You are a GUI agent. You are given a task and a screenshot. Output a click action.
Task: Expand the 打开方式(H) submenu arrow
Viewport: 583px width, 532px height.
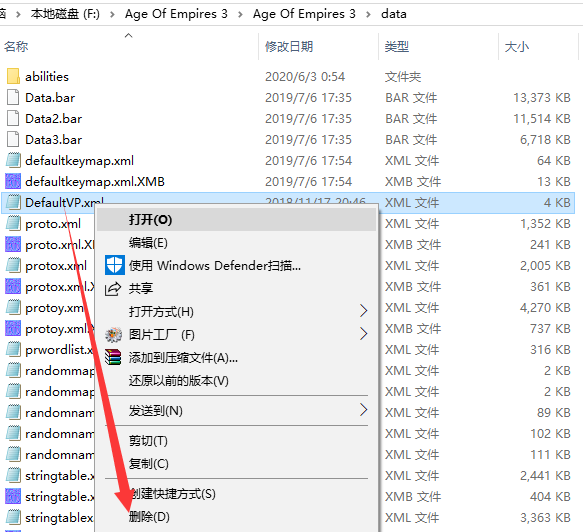tap(364, 311)
